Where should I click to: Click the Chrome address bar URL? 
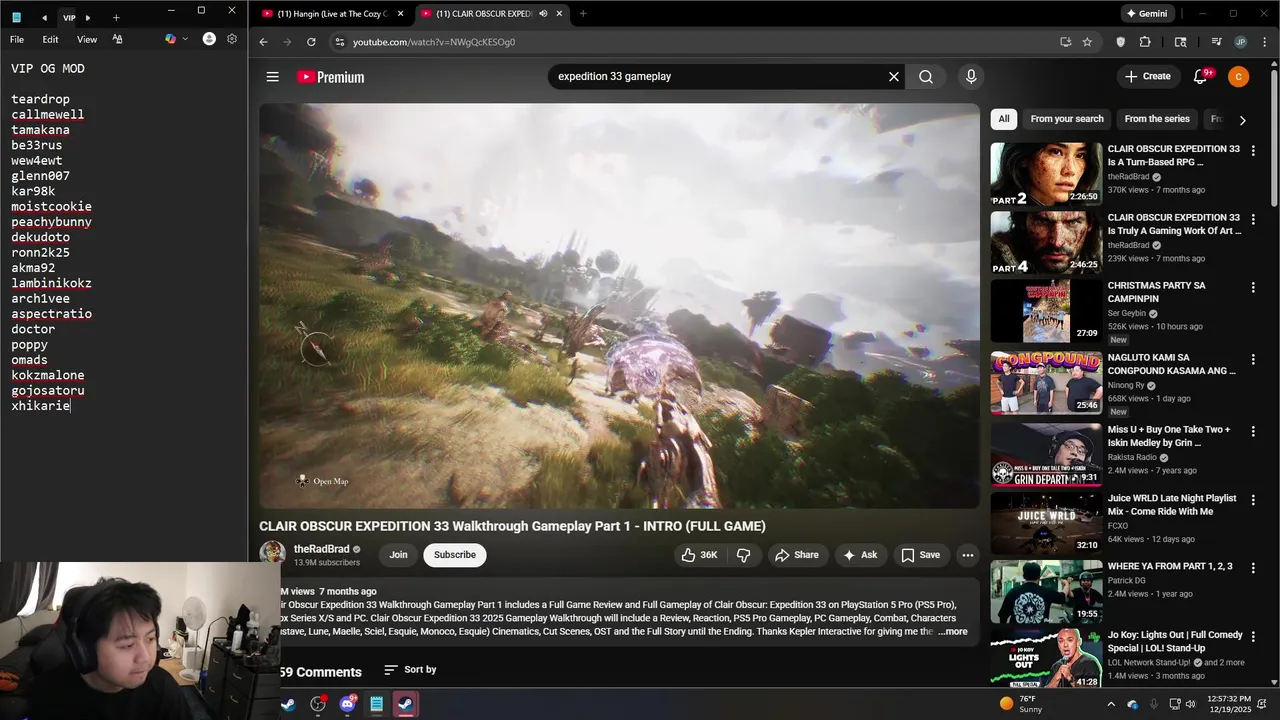point(434,42)
